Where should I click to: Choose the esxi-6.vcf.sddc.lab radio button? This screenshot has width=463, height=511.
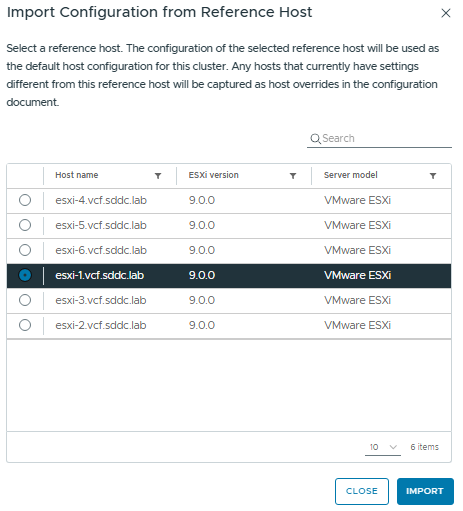click(25, 250)
